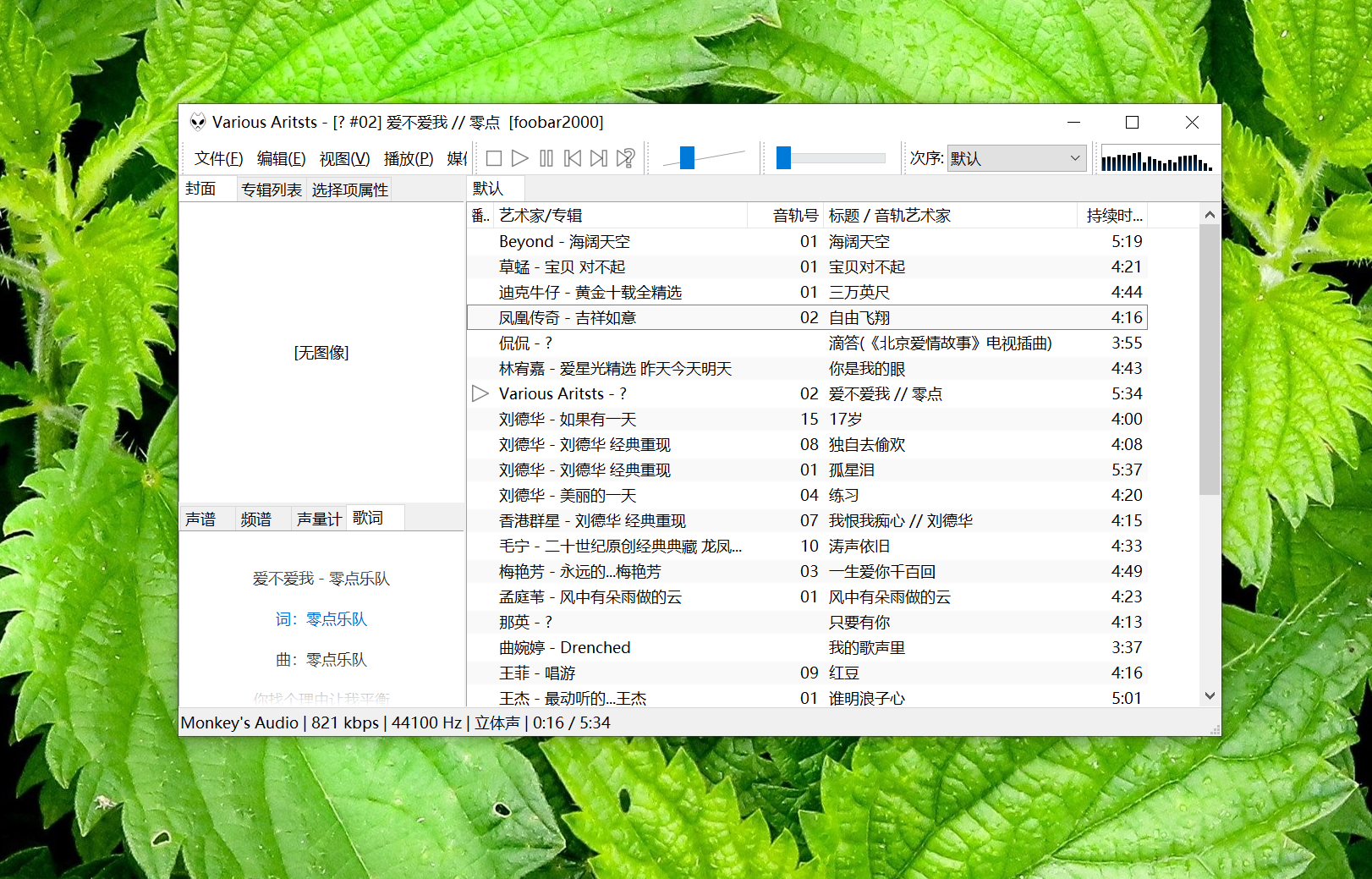Pause the current track
The width and height of the screenshot is (1372, 879).
click(x=546, y=158)
